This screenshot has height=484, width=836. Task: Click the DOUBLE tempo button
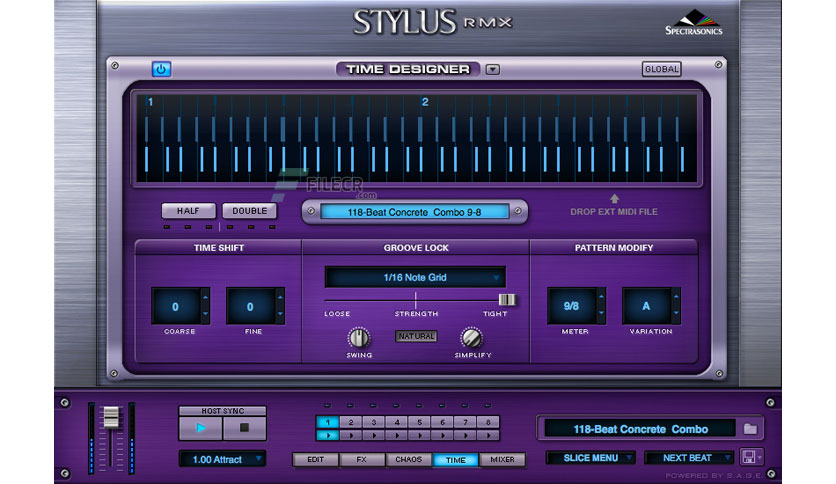click(250, 211)
